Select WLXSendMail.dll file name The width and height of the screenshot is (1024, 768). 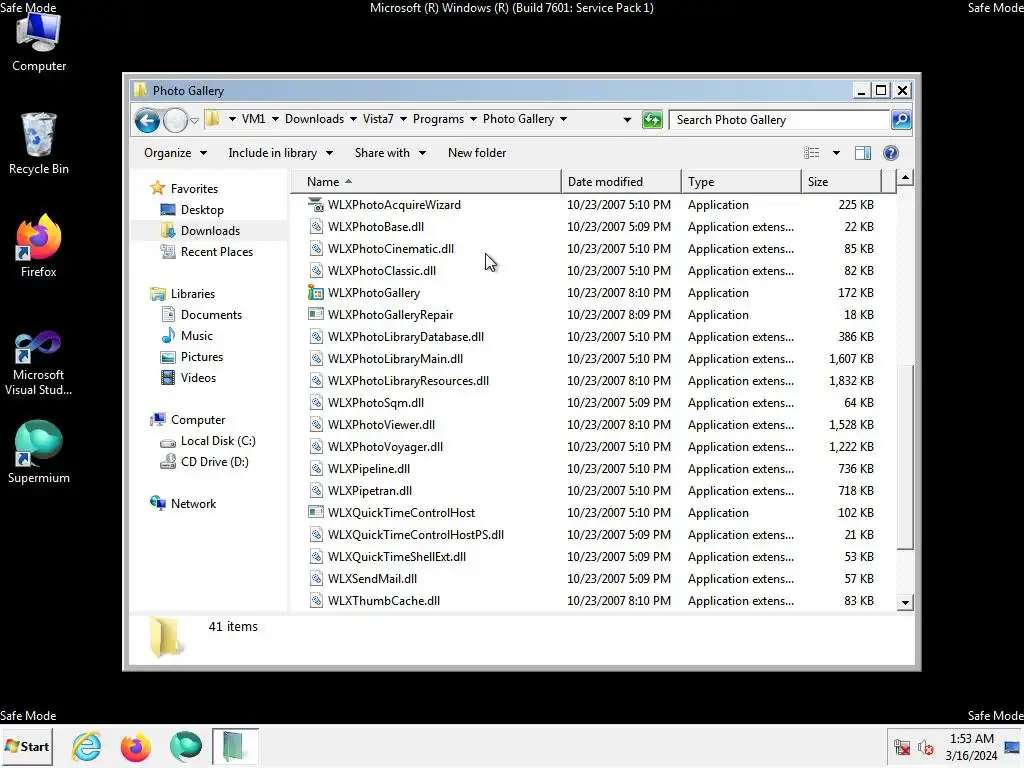click(x=372, y=579)
